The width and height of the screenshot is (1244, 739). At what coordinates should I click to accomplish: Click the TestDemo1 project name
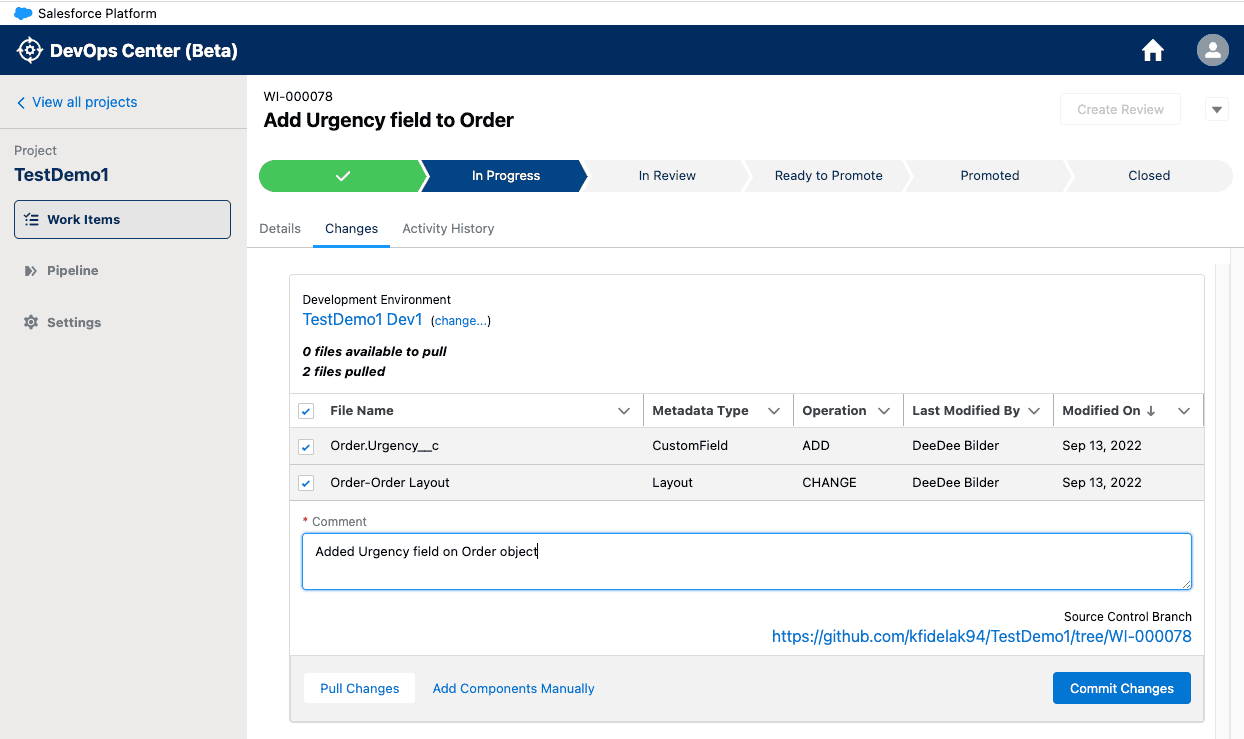(61, 175)
